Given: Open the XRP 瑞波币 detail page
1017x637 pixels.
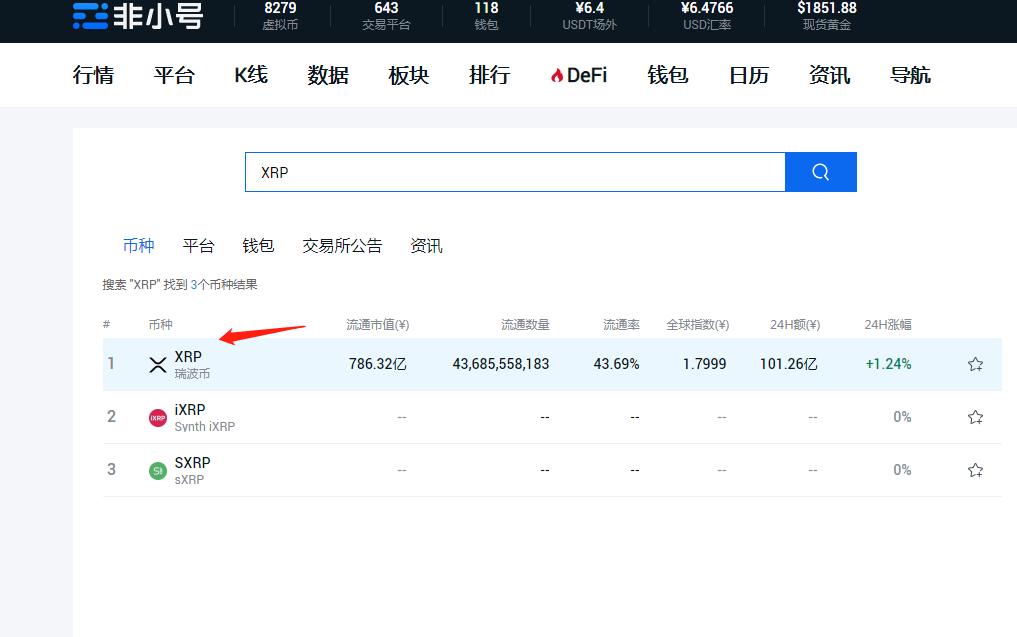Looking at the screenshot, I should click(188, 356).
